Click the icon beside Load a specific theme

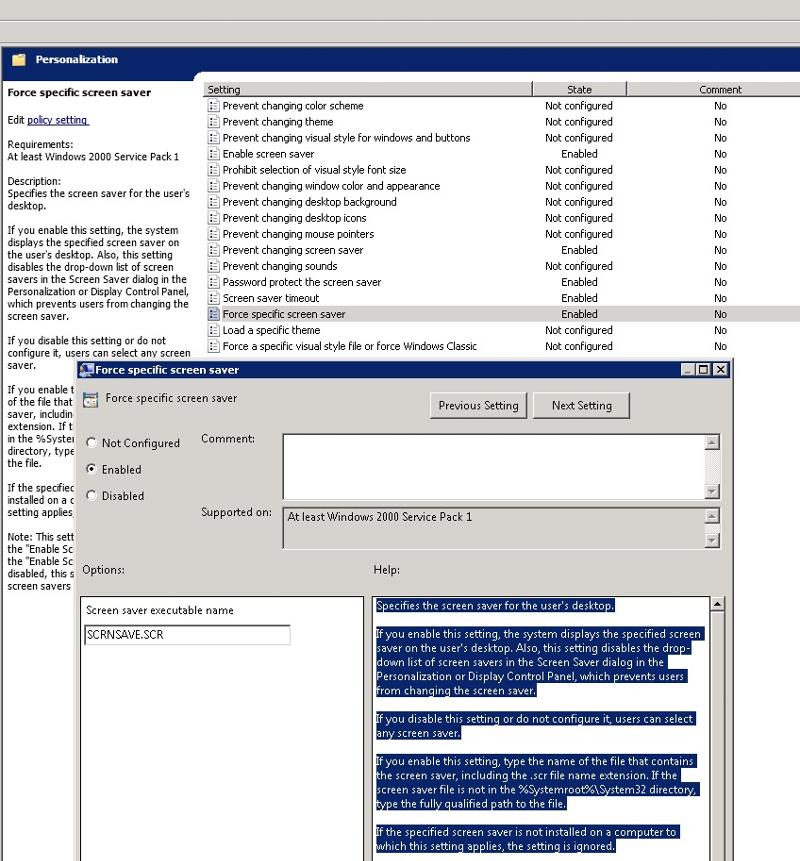tap(216, 330)
